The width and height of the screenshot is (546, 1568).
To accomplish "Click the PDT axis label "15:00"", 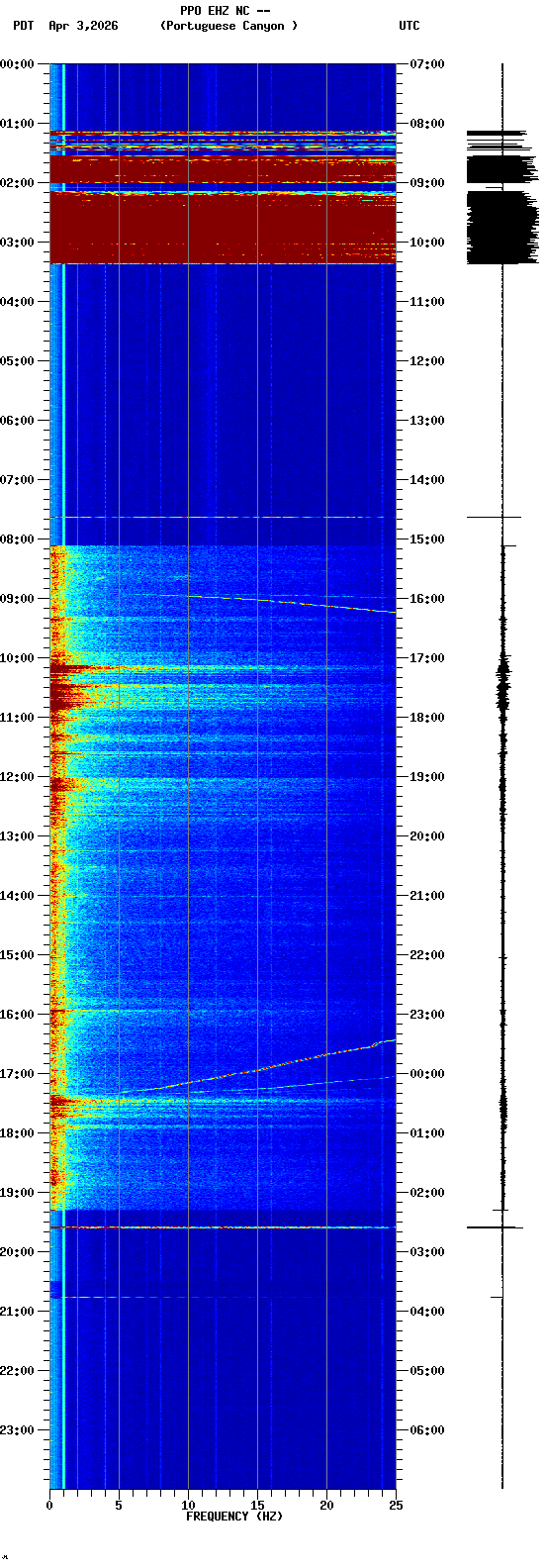I will [18, 955].
